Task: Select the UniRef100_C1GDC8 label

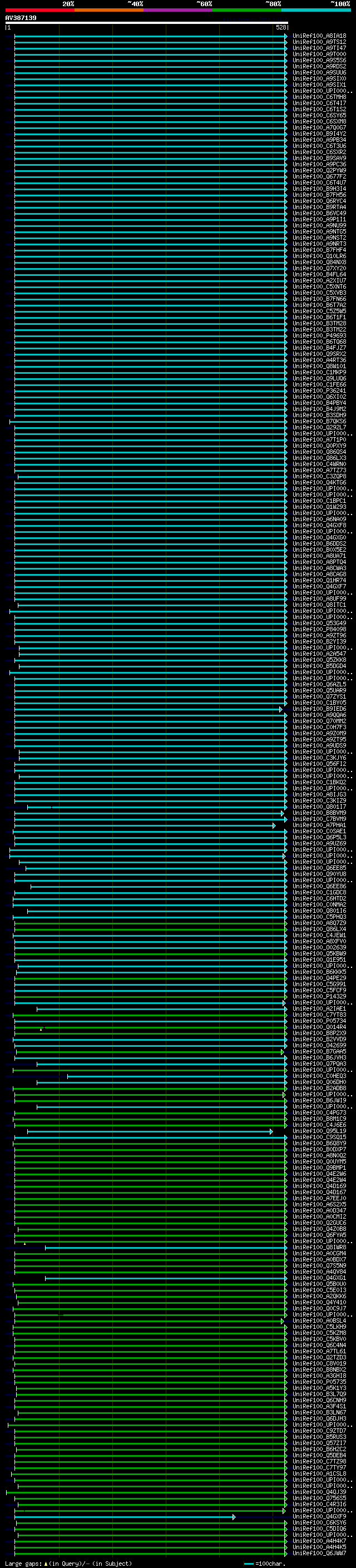Action: click(x=319, y=893)
